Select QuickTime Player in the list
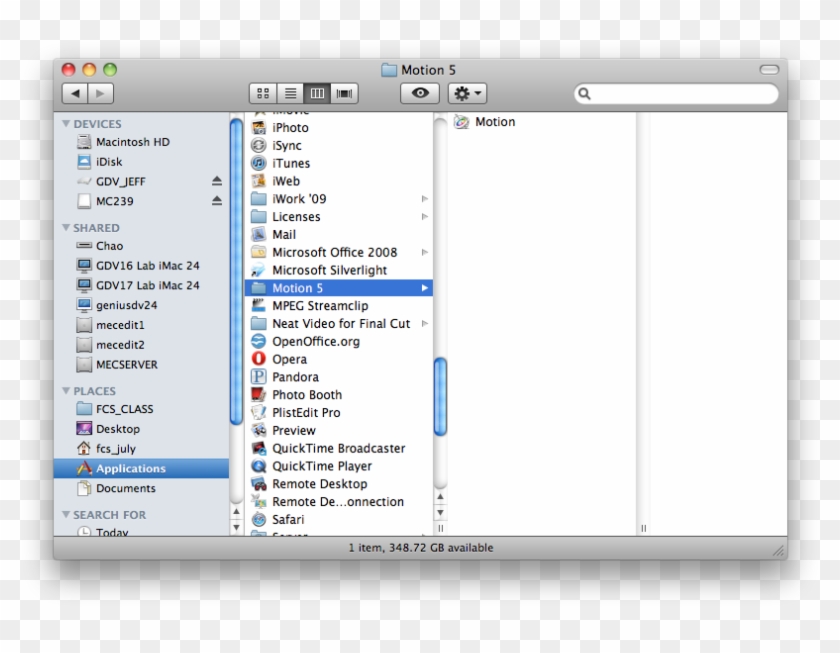 pyautogui.click(x=321, y=466)
